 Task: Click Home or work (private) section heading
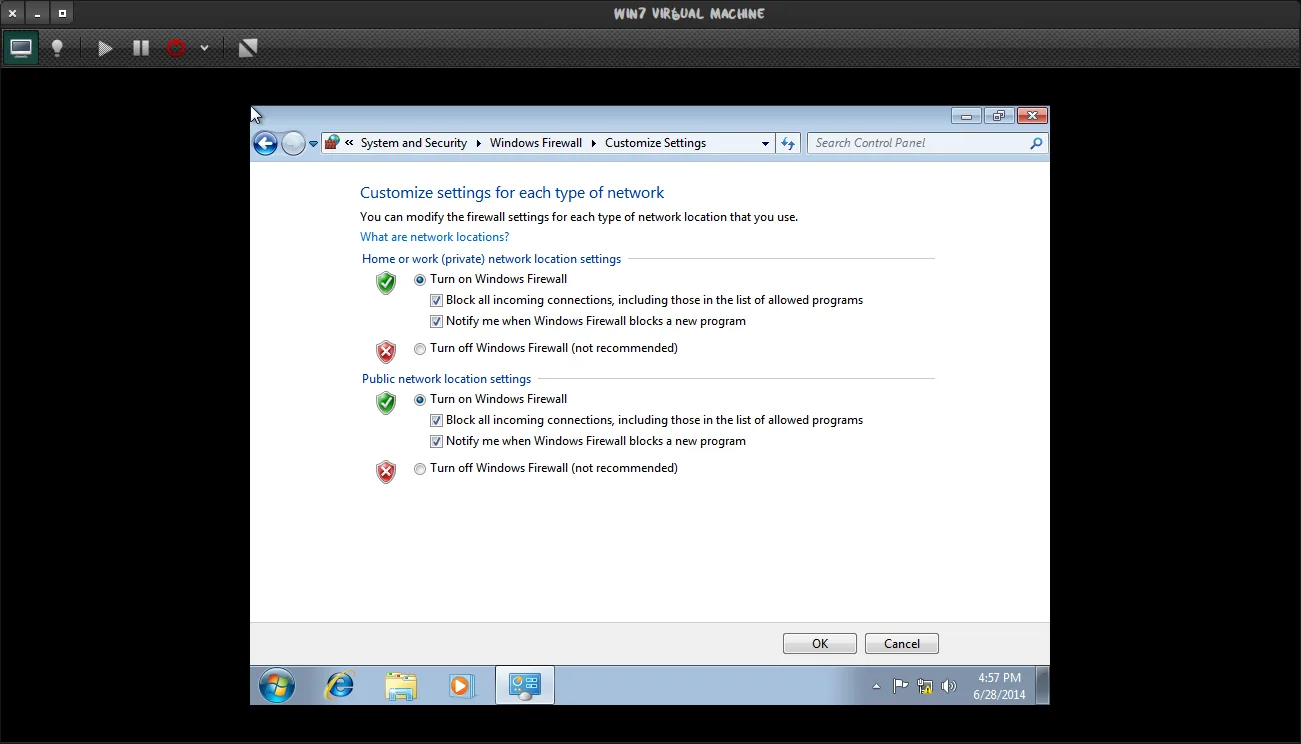pos(491,259)
